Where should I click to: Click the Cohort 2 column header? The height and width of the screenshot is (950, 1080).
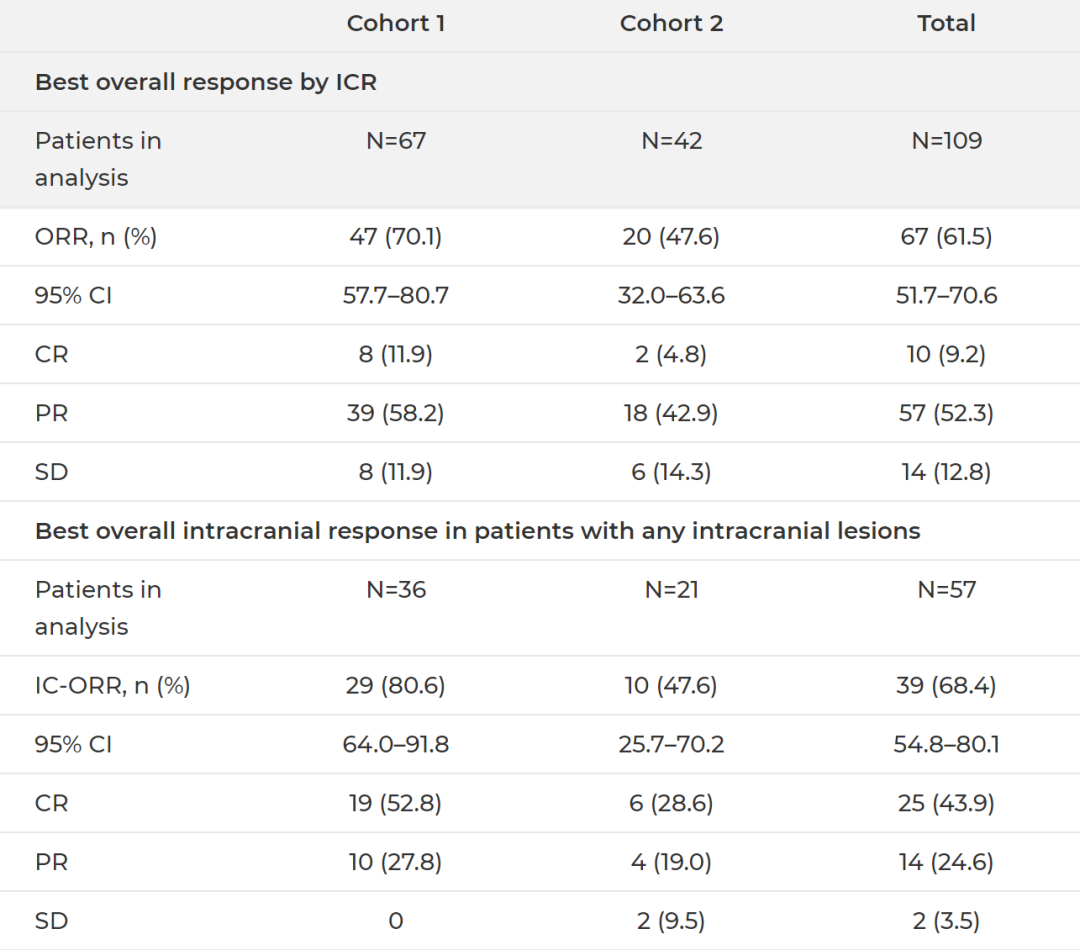click(671, 23)
